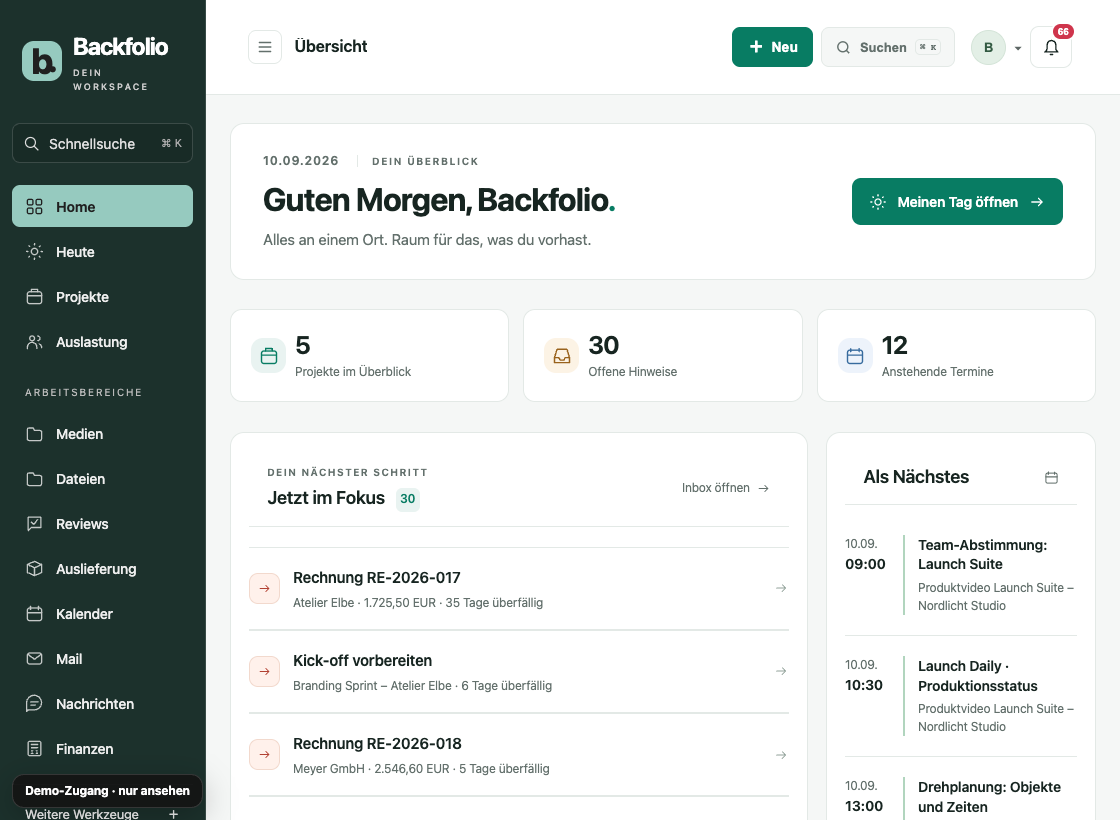Image resolution: width=1120 pixels, height=820 pixels.
Task: Click the right arrow of Rechnung RE-2026-017 row
Action: tap(781, 588)
